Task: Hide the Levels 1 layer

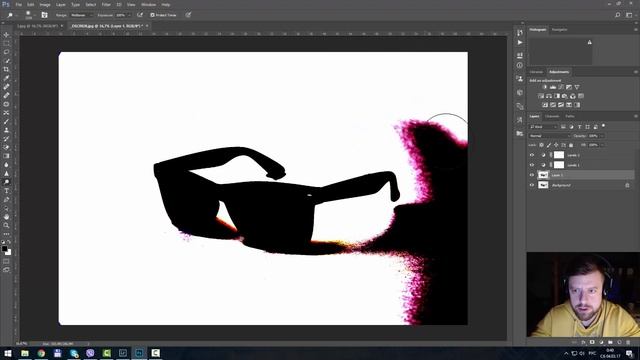Action: [x=531, y=165]
